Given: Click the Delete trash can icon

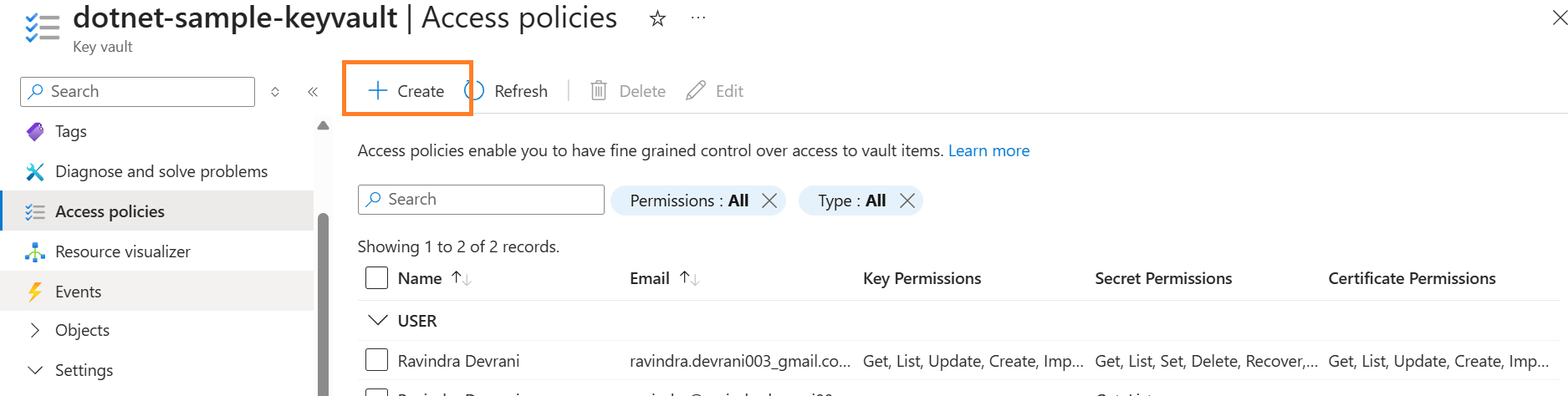Looking at the screenshot, I should coord(599,90).
